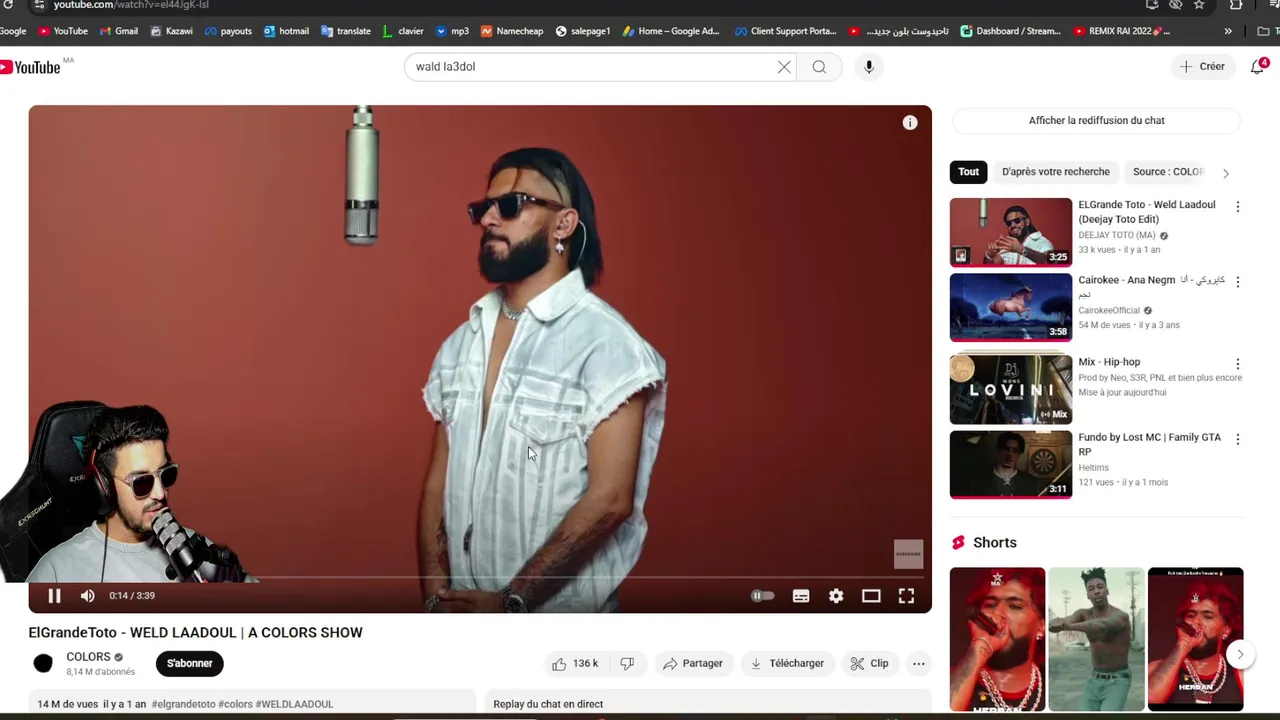This screenshot has height=720, width=1280.
Task: Select D'après votre recherche chip
Action: pyautogui.click(x=1056, y=172)
